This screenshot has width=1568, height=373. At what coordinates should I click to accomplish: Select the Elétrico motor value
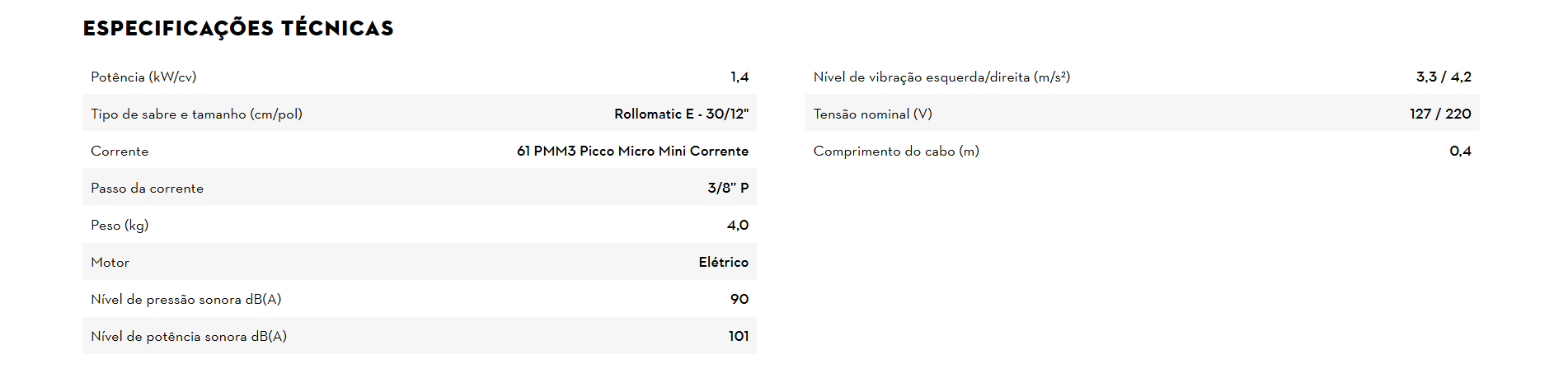pos(723,262)
